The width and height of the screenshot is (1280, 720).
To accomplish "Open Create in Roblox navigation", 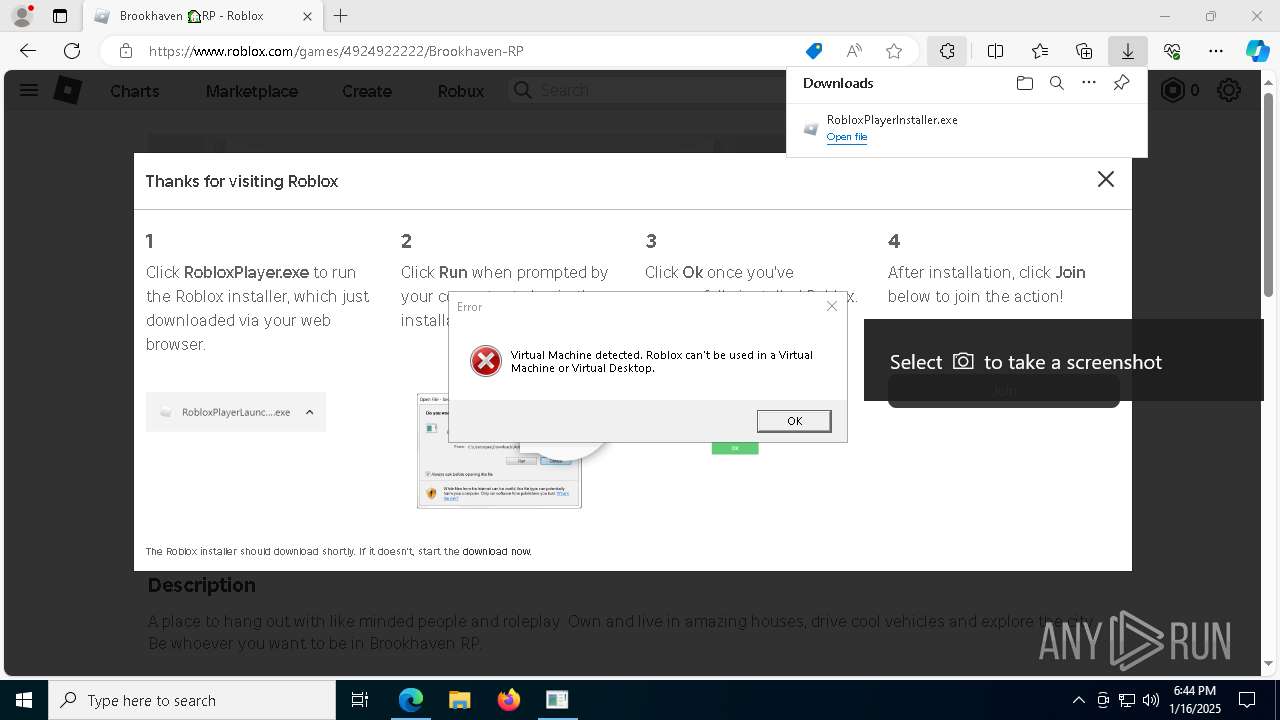I will [367, 91].
